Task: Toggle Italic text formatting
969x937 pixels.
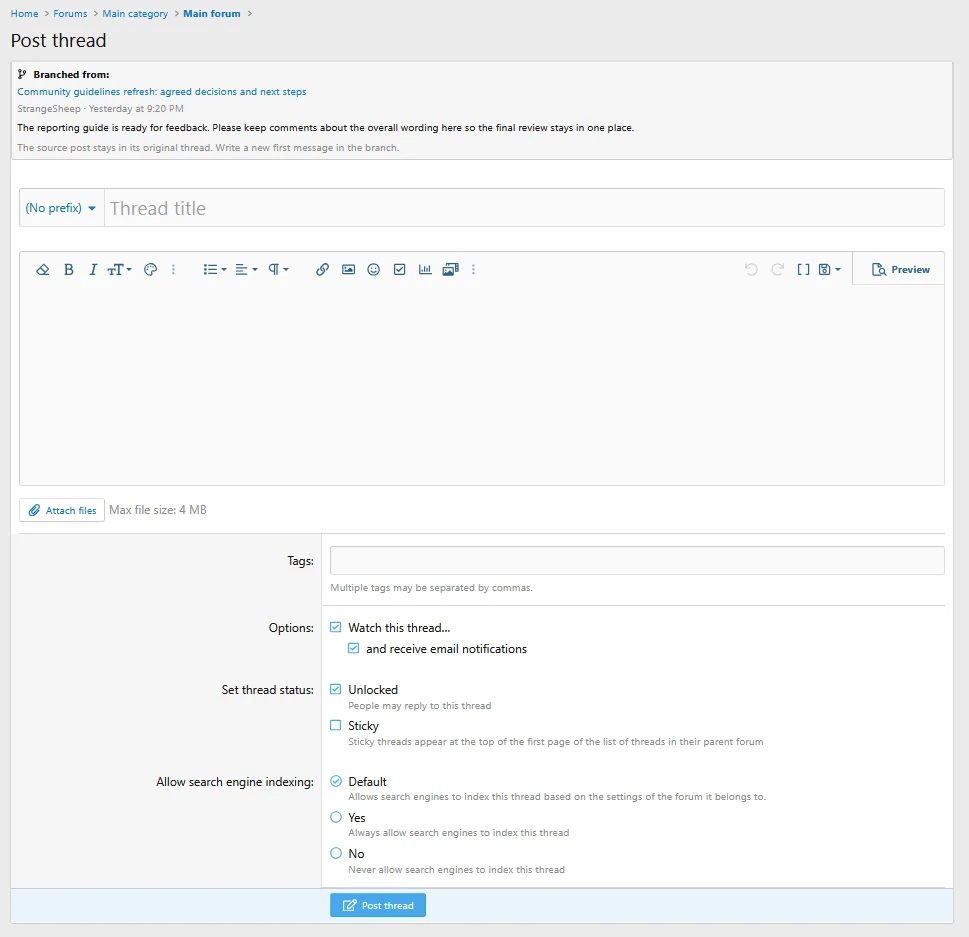Action: [93, 269]
